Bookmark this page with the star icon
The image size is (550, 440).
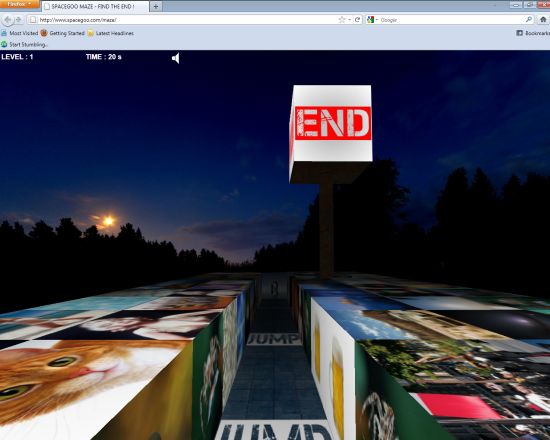click(x=341, y=20)
